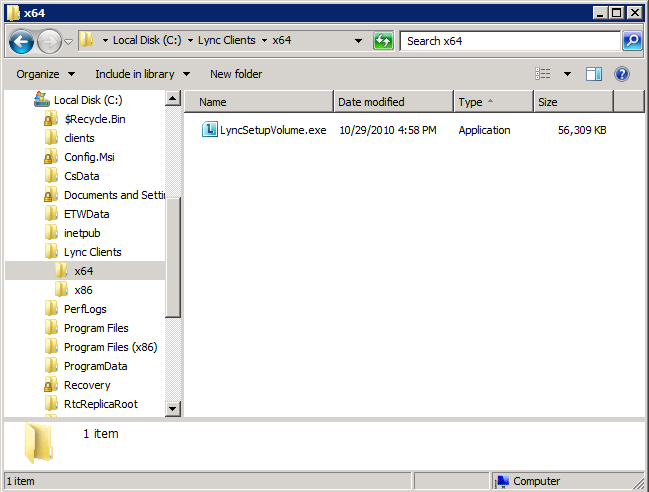This screenshot has width=649, height=492.
Task: Select ETWData folder in tree
Action: [x=87, y=214]
